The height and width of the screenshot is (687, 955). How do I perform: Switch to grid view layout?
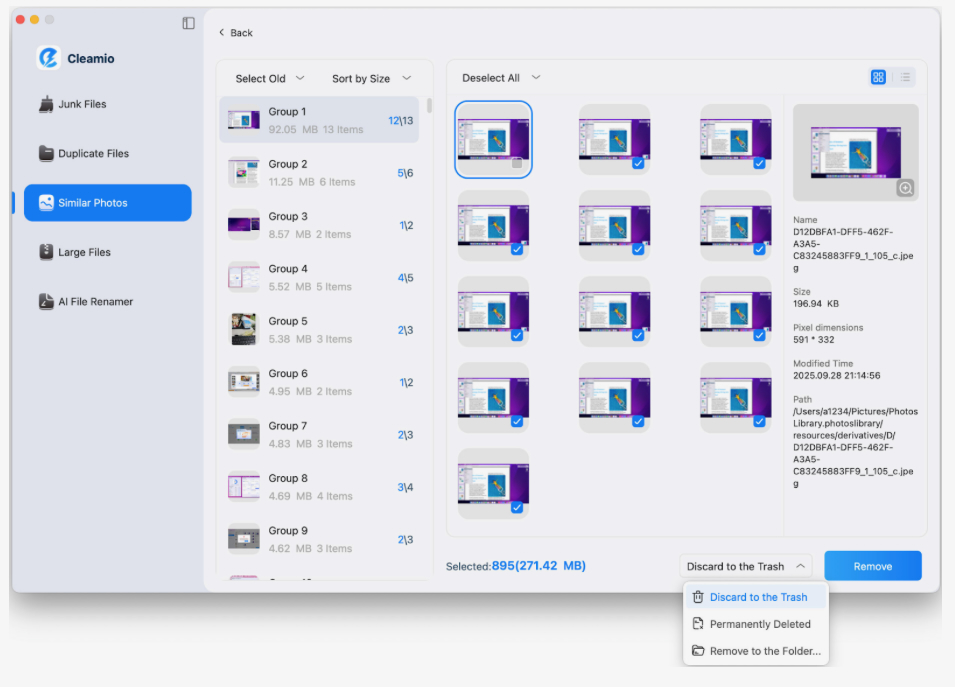(878, 77)
